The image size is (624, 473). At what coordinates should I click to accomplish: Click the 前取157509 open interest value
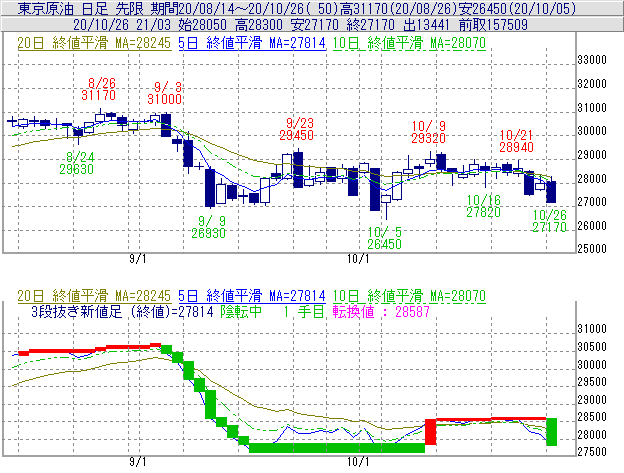pos(493,25)
